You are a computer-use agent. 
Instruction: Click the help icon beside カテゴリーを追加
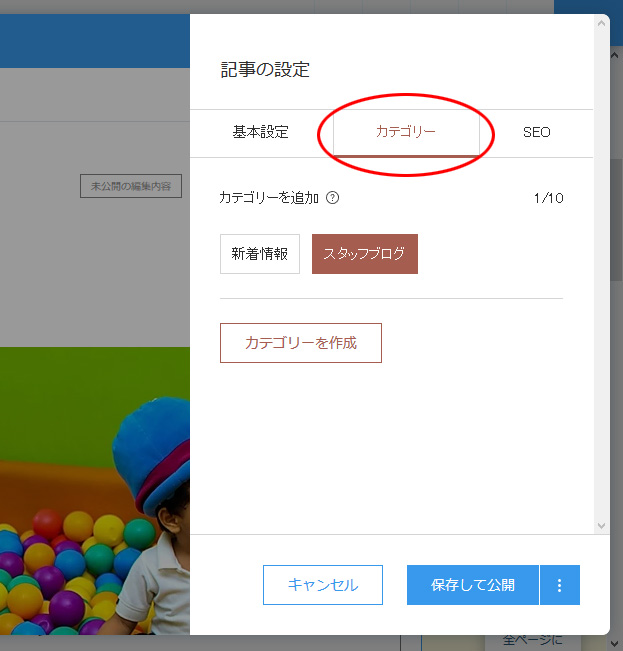click(333, 198)
